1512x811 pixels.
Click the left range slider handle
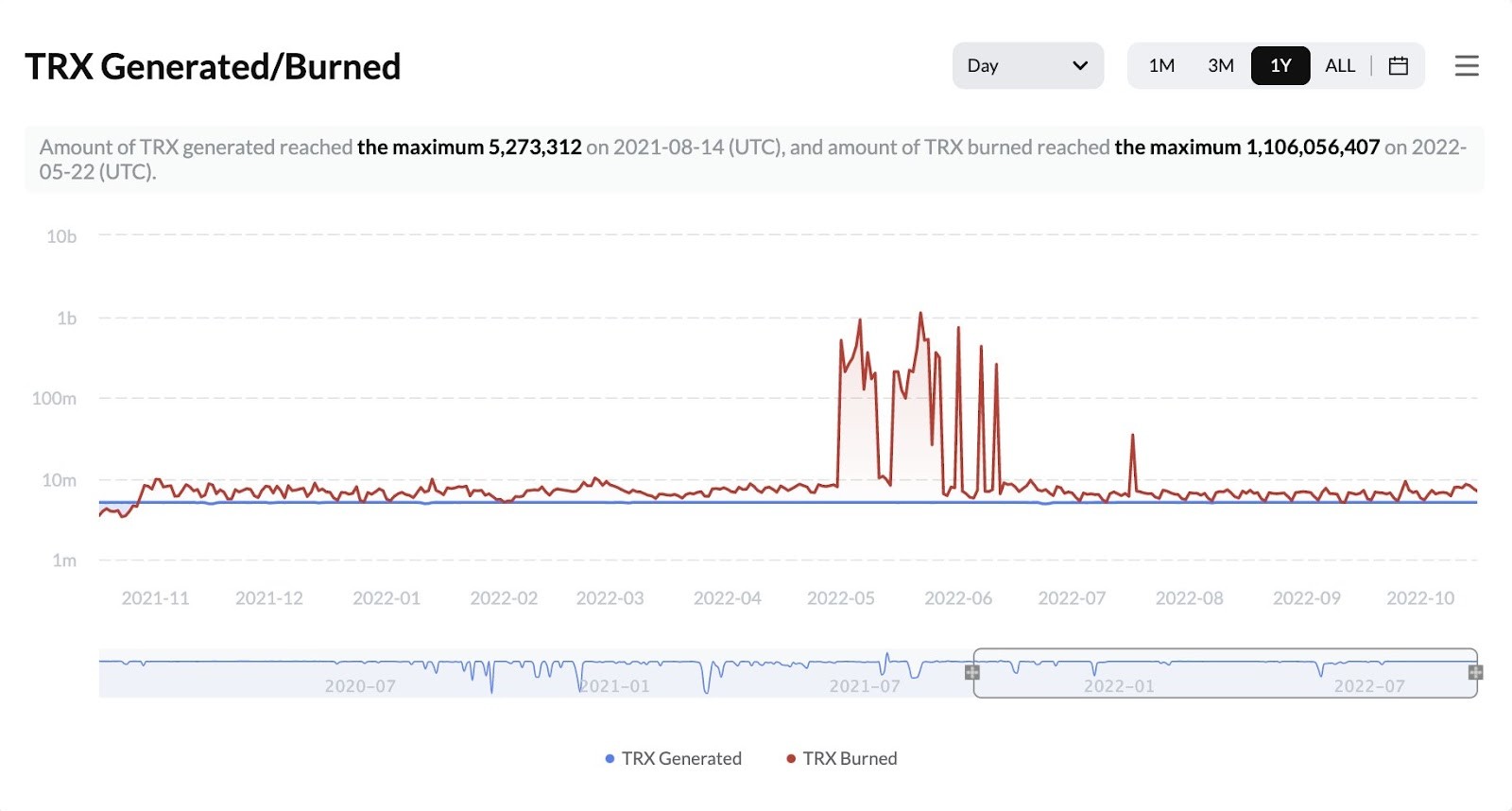coord(971,672)
